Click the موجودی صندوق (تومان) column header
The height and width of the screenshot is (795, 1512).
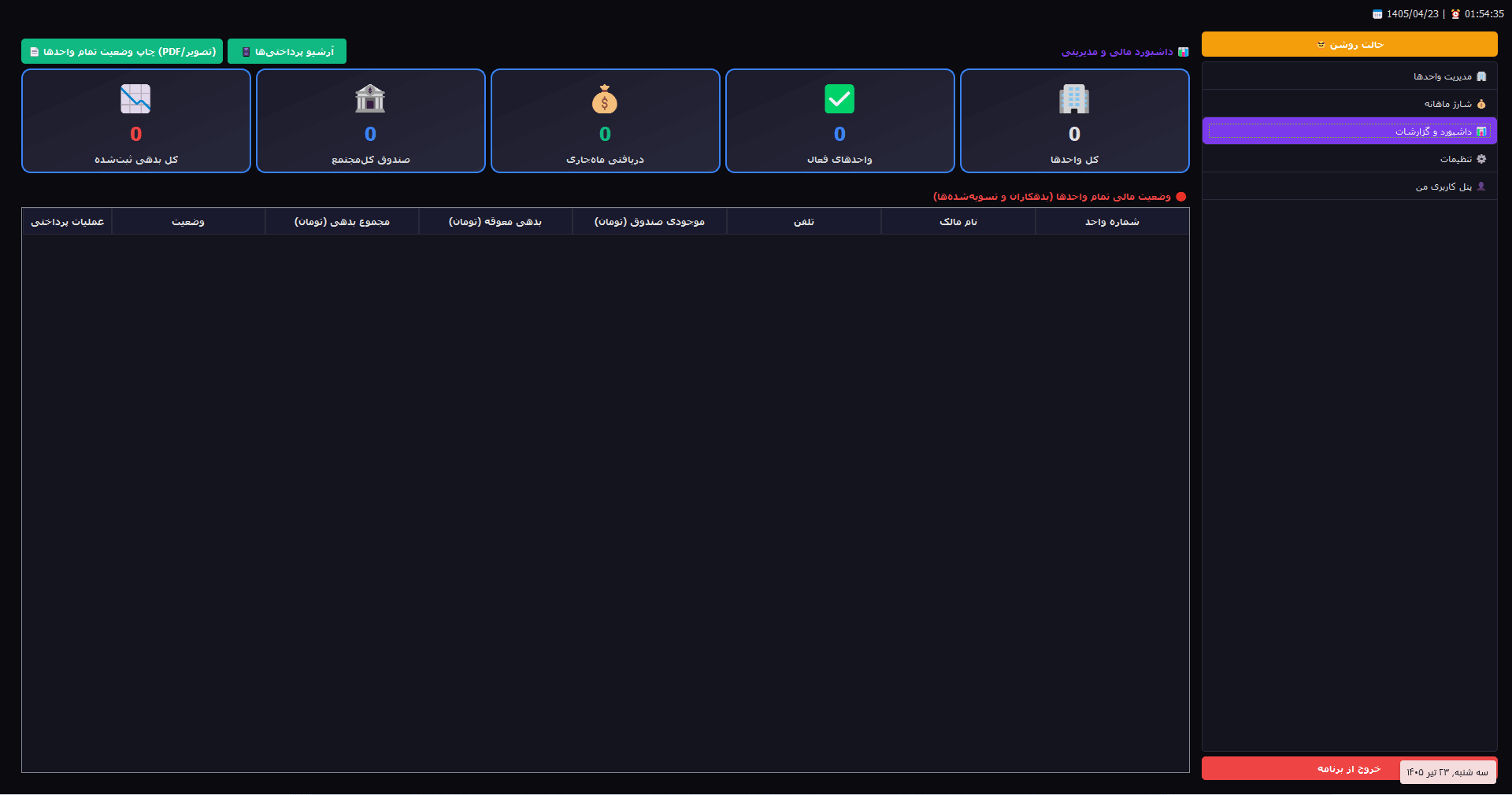click(650, 222)
